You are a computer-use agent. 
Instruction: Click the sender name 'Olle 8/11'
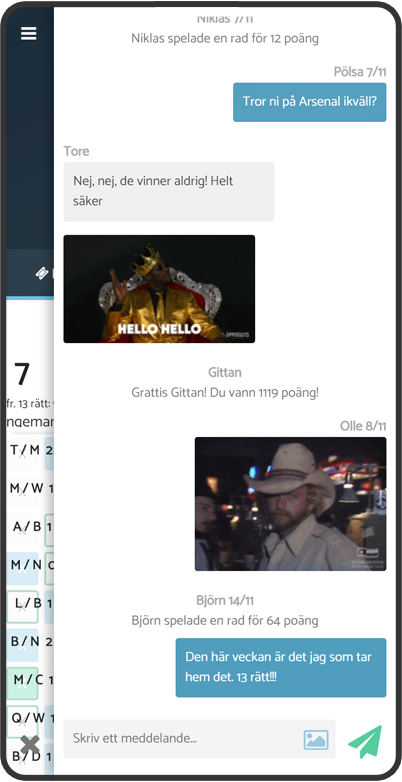(x=363, y=426)
